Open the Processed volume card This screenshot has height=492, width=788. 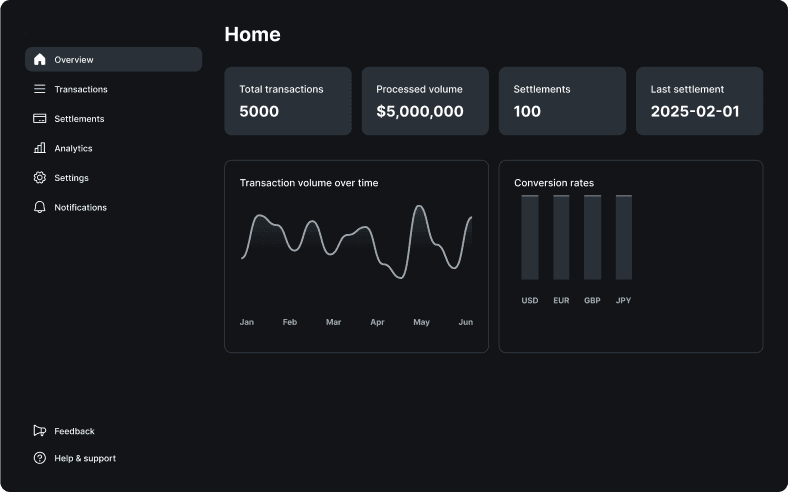click(x=425, y=101)
